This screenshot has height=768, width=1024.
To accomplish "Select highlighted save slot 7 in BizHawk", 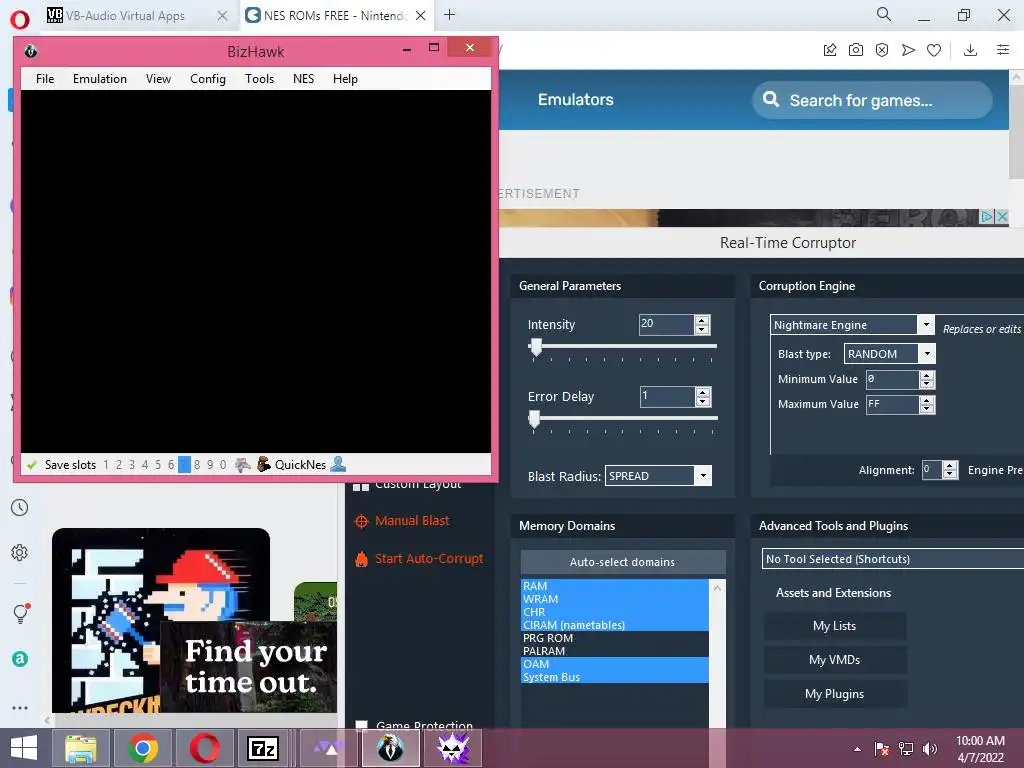I will coord(184,465).
